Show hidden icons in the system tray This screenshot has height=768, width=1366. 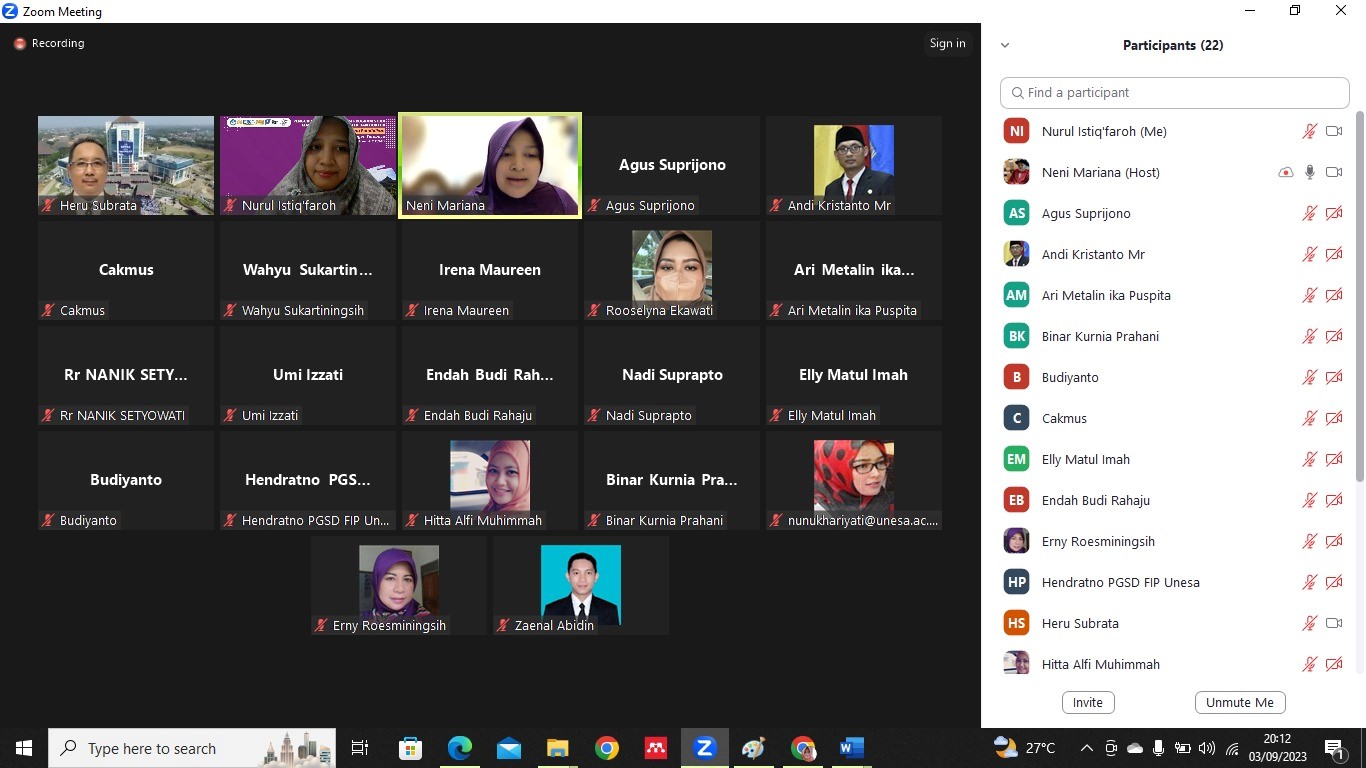coord(1086,748)
